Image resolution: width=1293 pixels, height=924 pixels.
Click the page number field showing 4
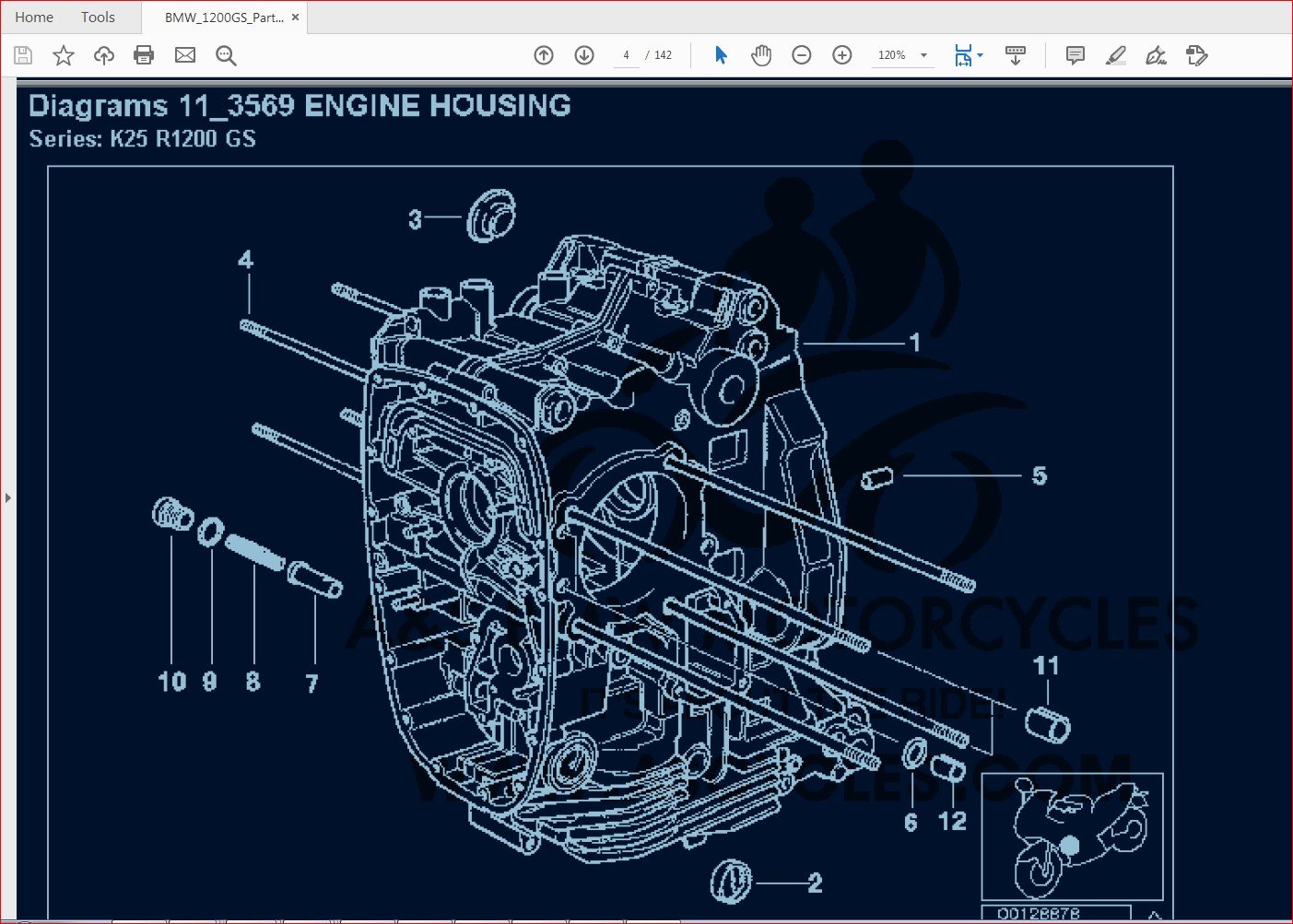click(627, 55)
